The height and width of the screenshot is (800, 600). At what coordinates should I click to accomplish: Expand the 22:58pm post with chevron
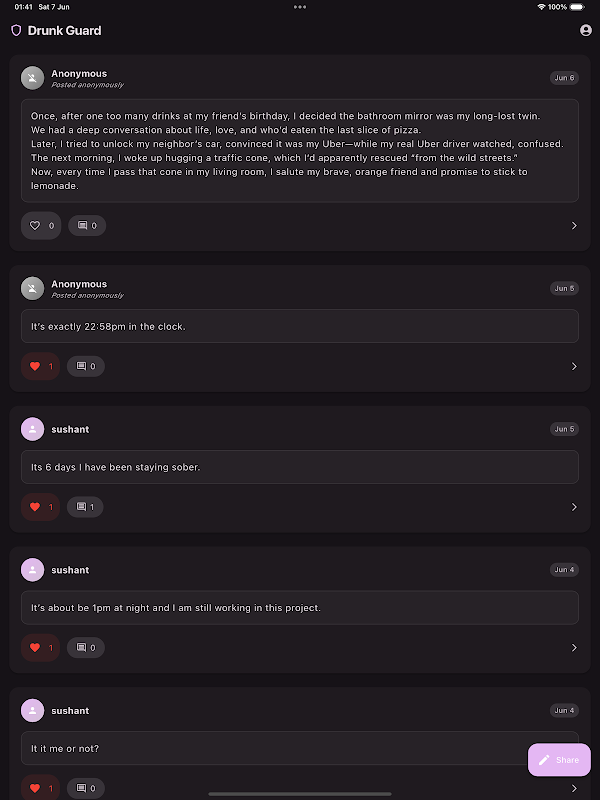tap(574, 367)
